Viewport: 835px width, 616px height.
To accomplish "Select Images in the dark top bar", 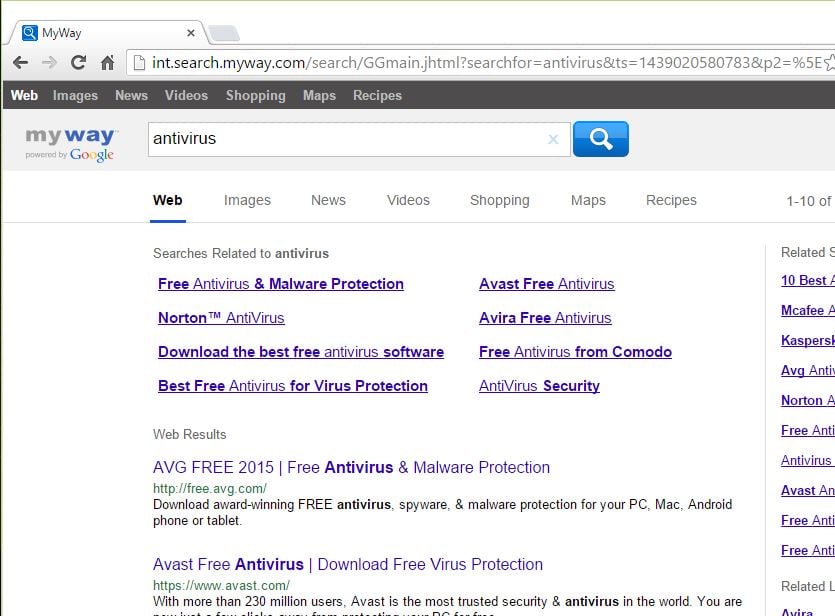I will [x=75, y=96].
